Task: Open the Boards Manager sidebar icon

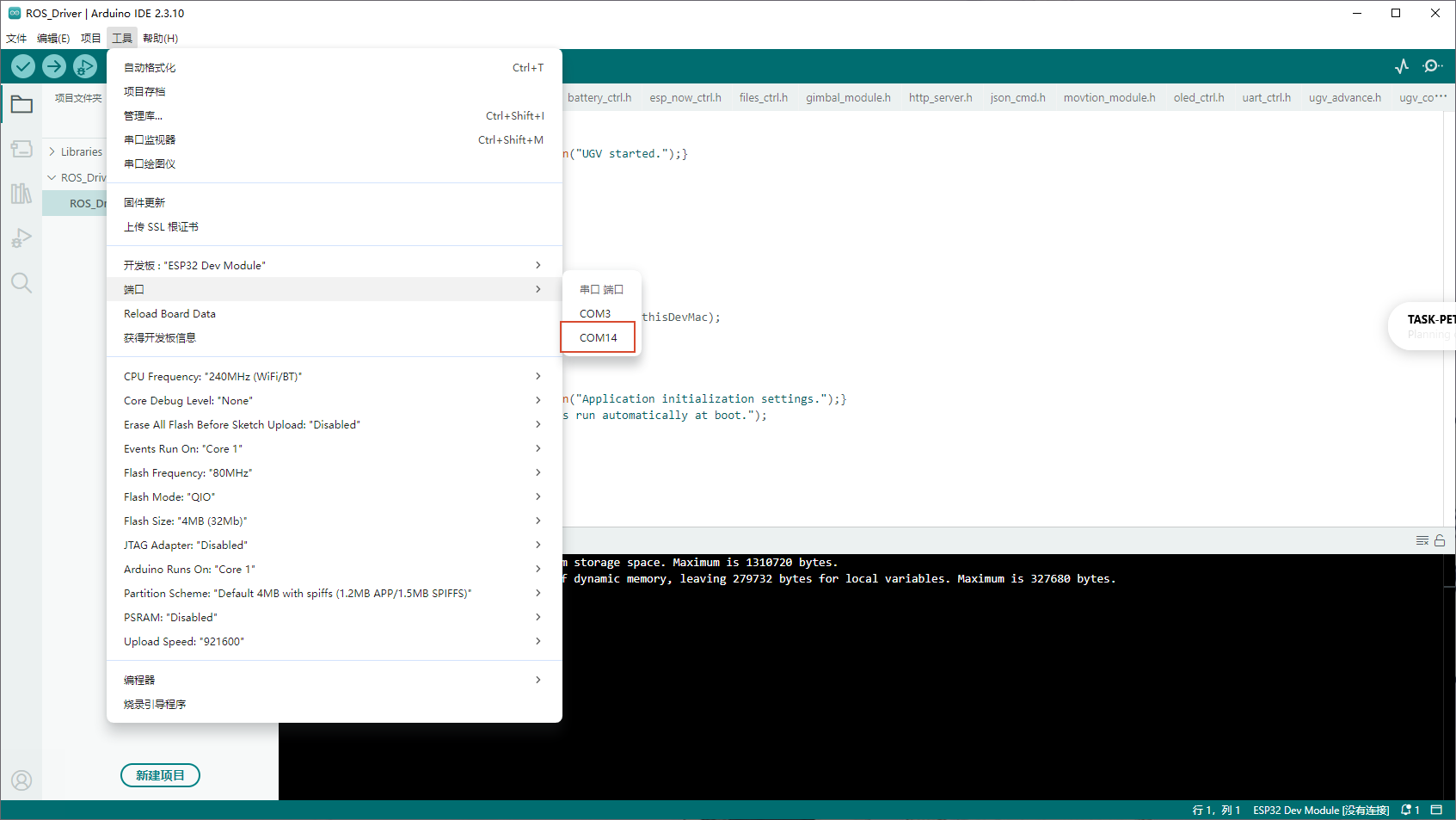Action: point(22,150)
